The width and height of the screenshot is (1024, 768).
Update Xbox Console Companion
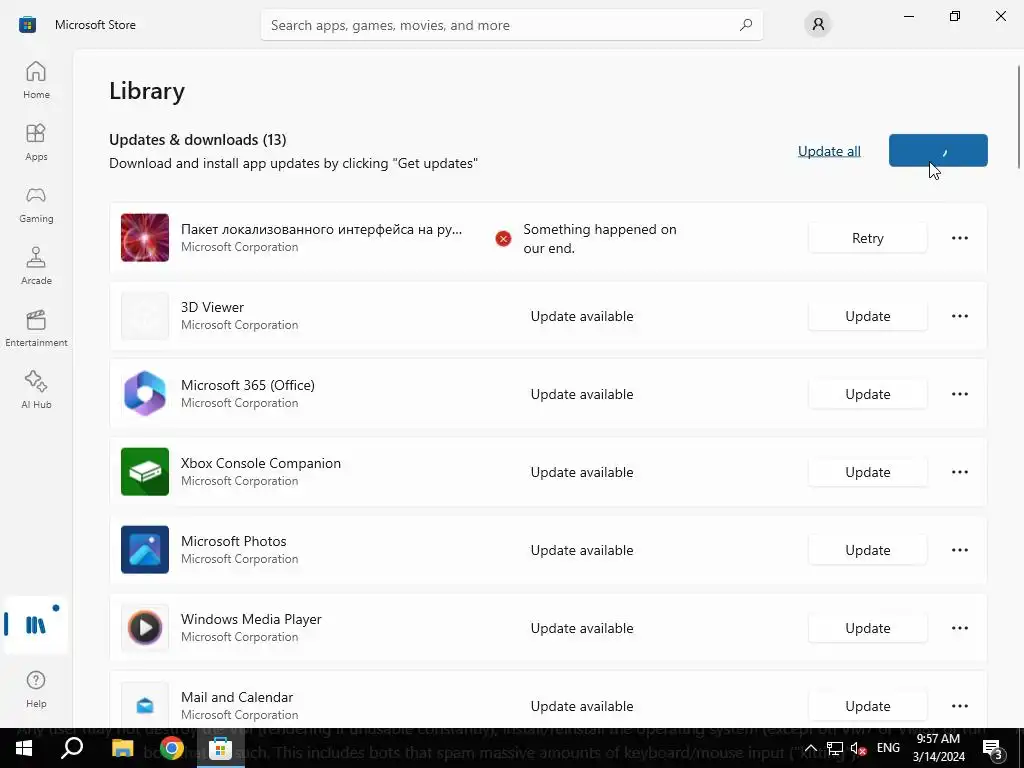(867, 472)
